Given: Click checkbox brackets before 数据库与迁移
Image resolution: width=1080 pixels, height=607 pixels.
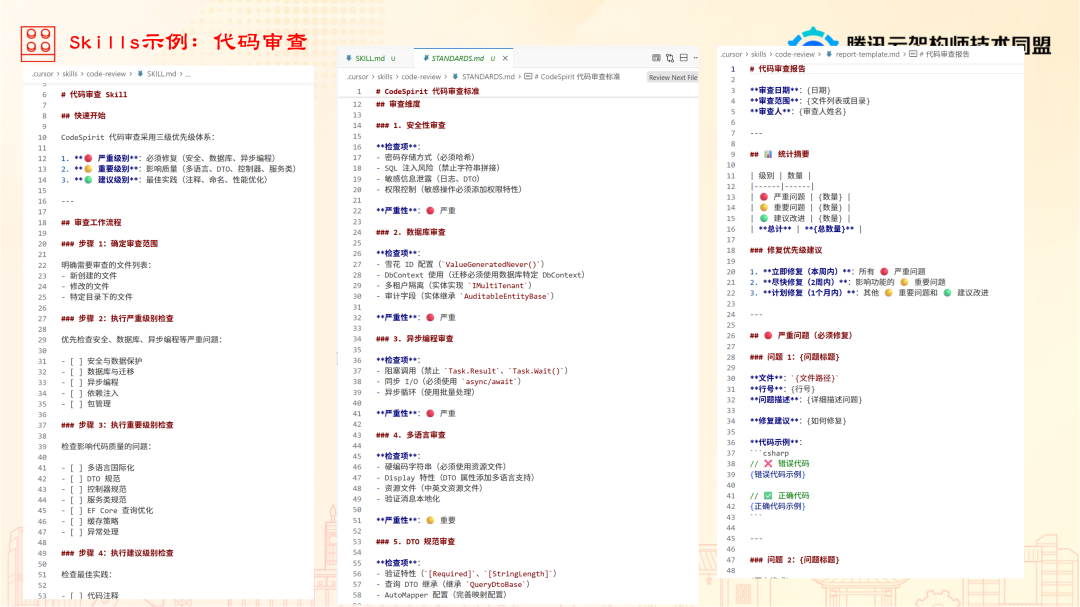Looking at the screenshot, I should 76,371.
